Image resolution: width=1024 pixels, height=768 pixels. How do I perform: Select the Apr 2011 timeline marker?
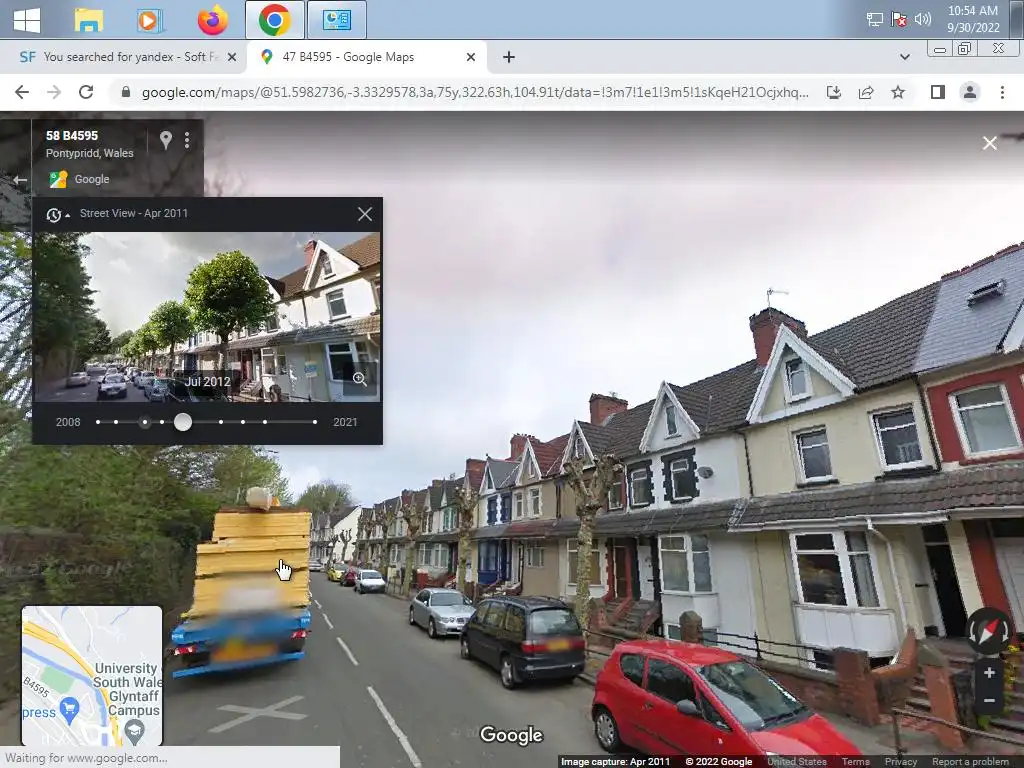click(x=145, y=422)
